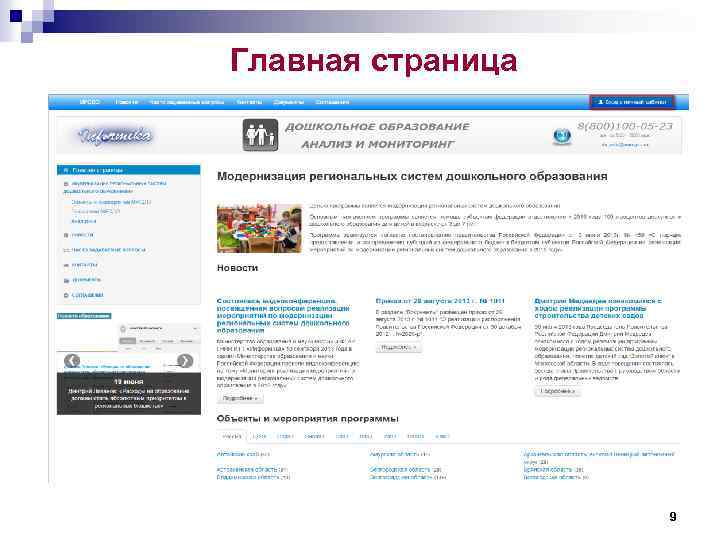Click Подробнее under the Приказ news
Screen dimensions: 720x540
pyautogui.click(x=398, y=348)
